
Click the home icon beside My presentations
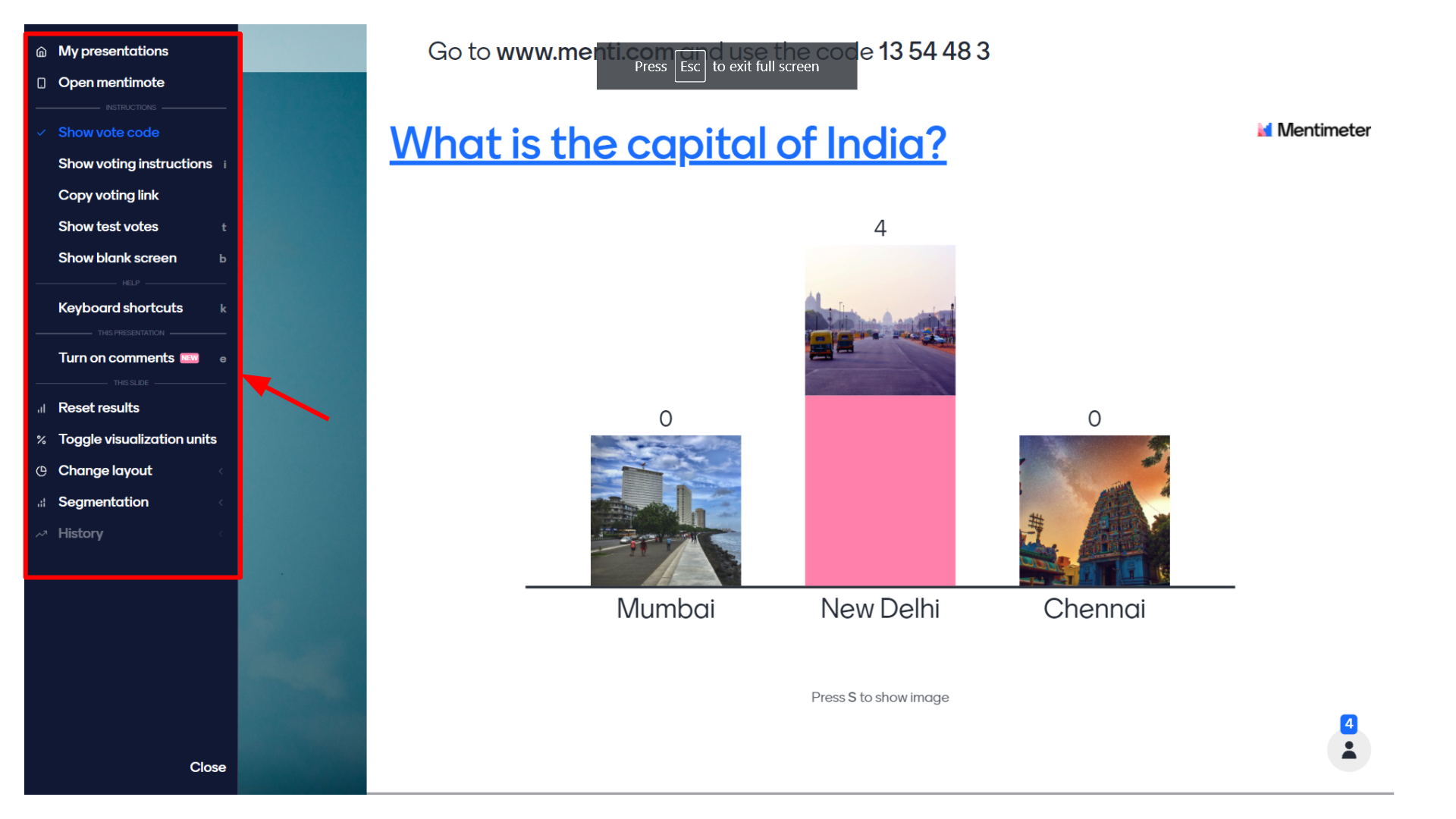point(42,52)
